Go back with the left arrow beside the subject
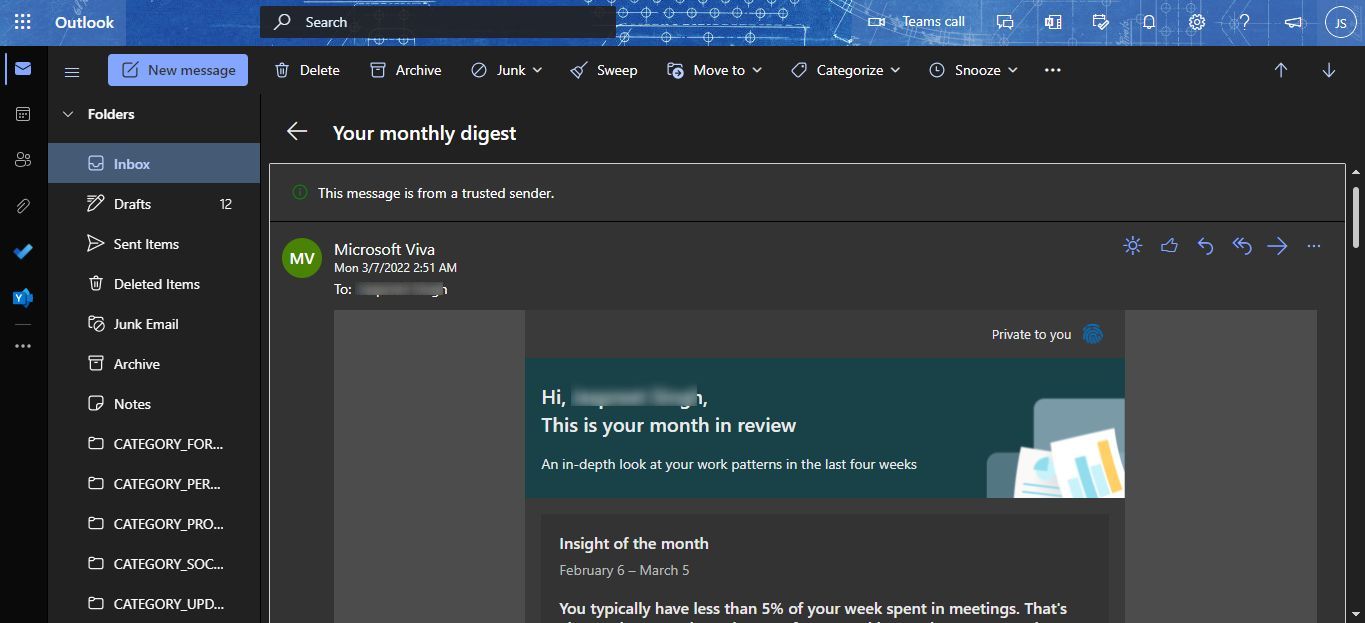 tap(296, 132)
